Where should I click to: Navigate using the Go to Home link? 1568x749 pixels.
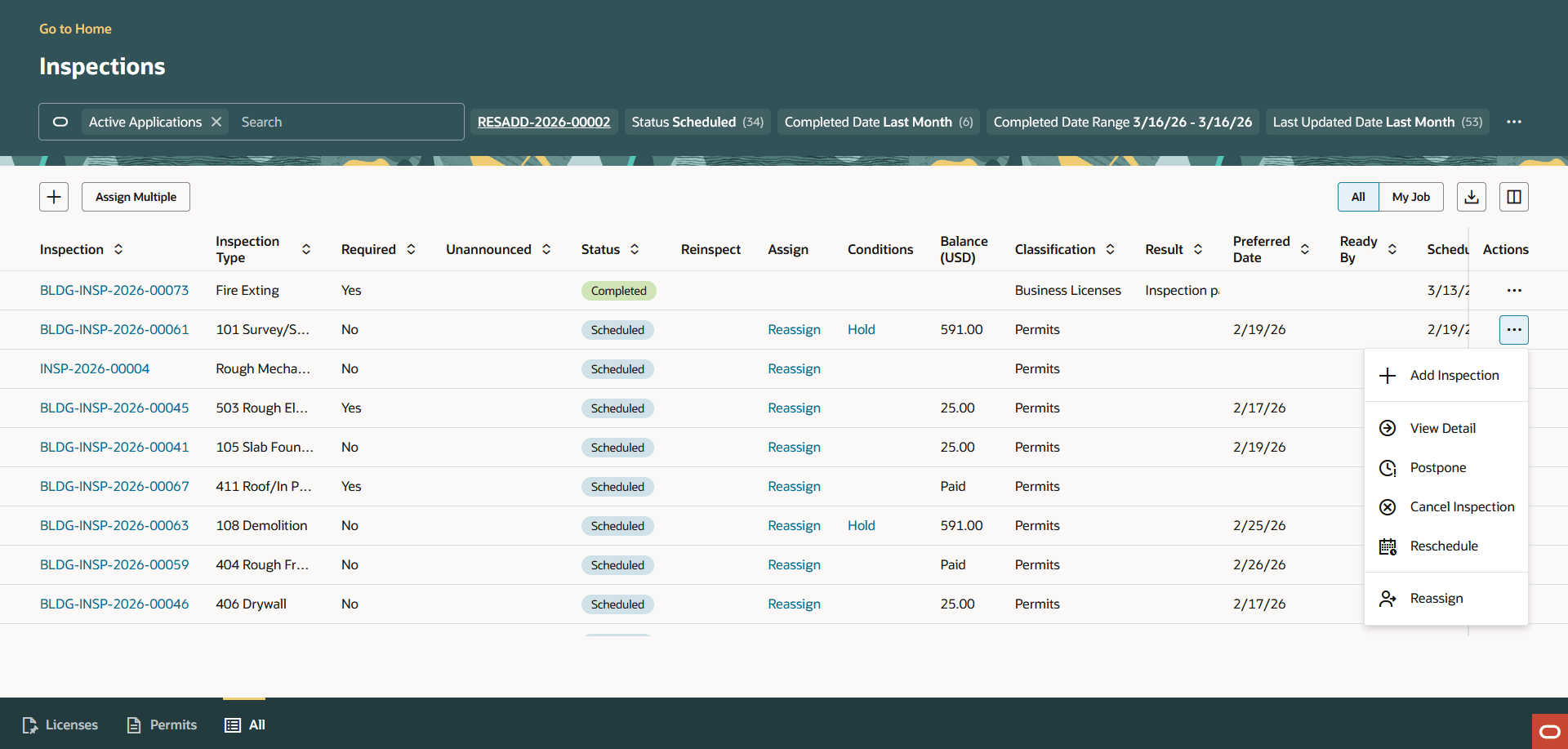(75, 29)
